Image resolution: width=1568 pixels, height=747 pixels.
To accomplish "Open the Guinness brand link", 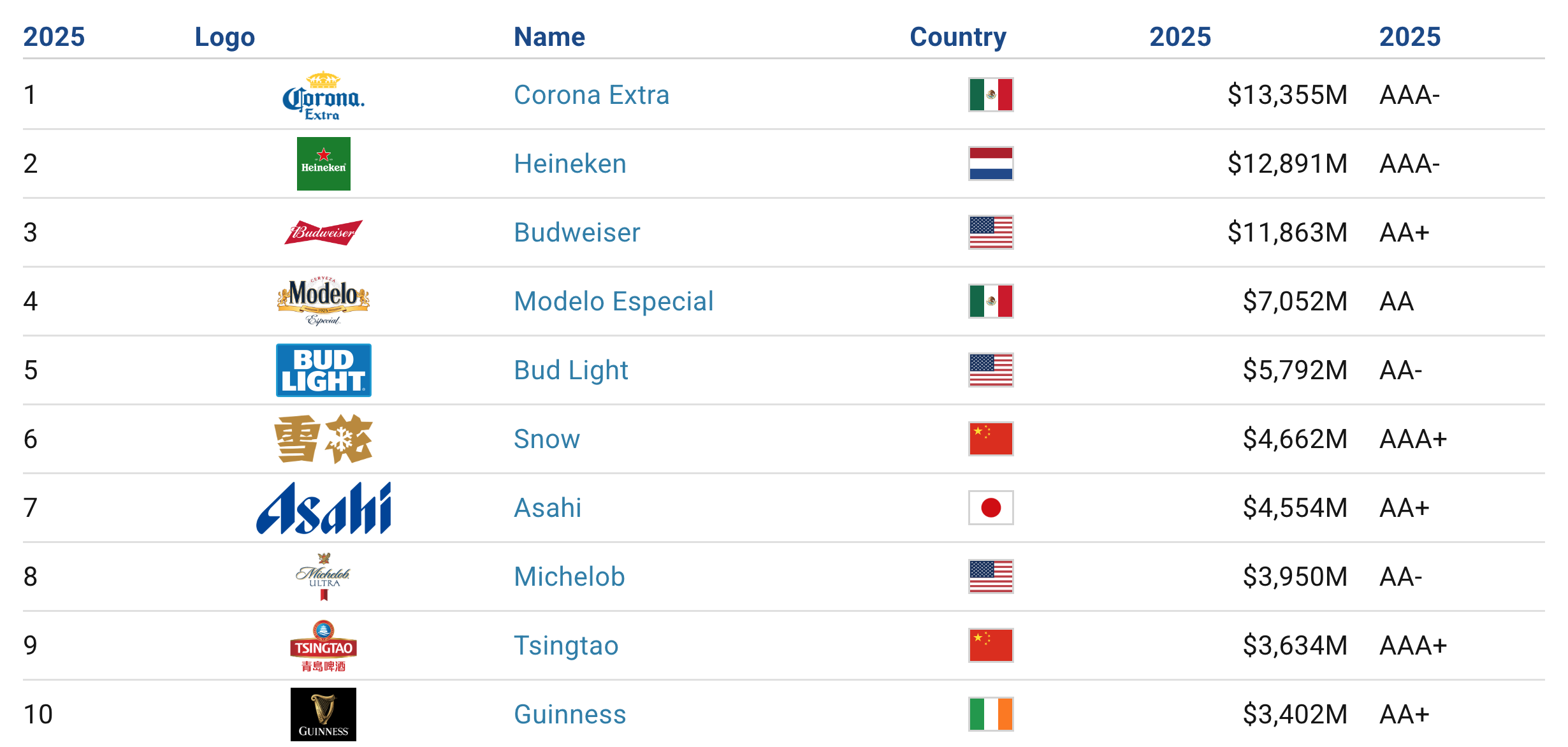I will [x=570, y=714].
